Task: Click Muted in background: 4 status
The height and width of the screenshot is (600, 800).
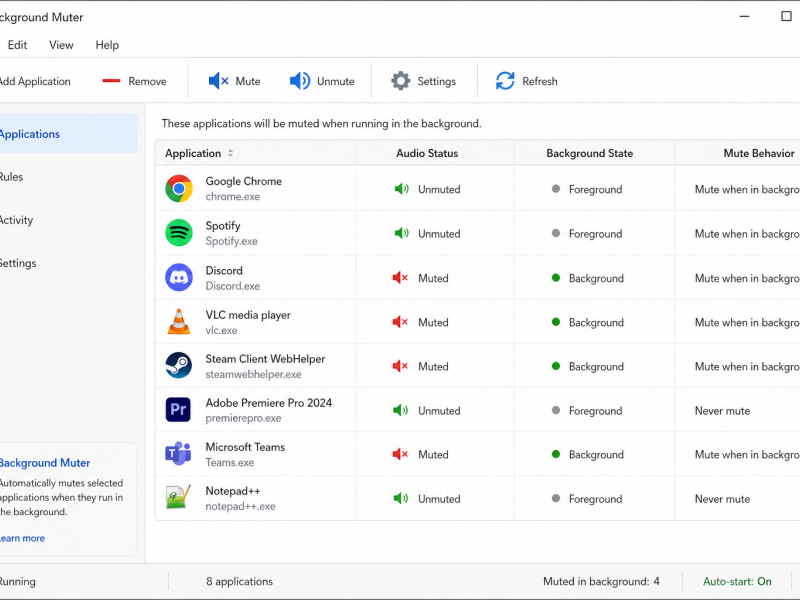Action: coord(601,581)
